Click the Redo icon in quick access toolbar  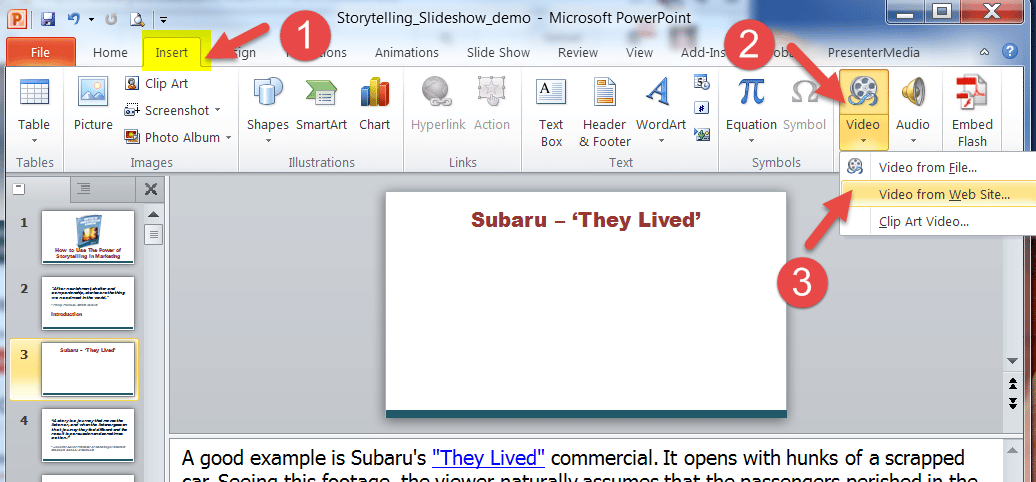[111, 18]
